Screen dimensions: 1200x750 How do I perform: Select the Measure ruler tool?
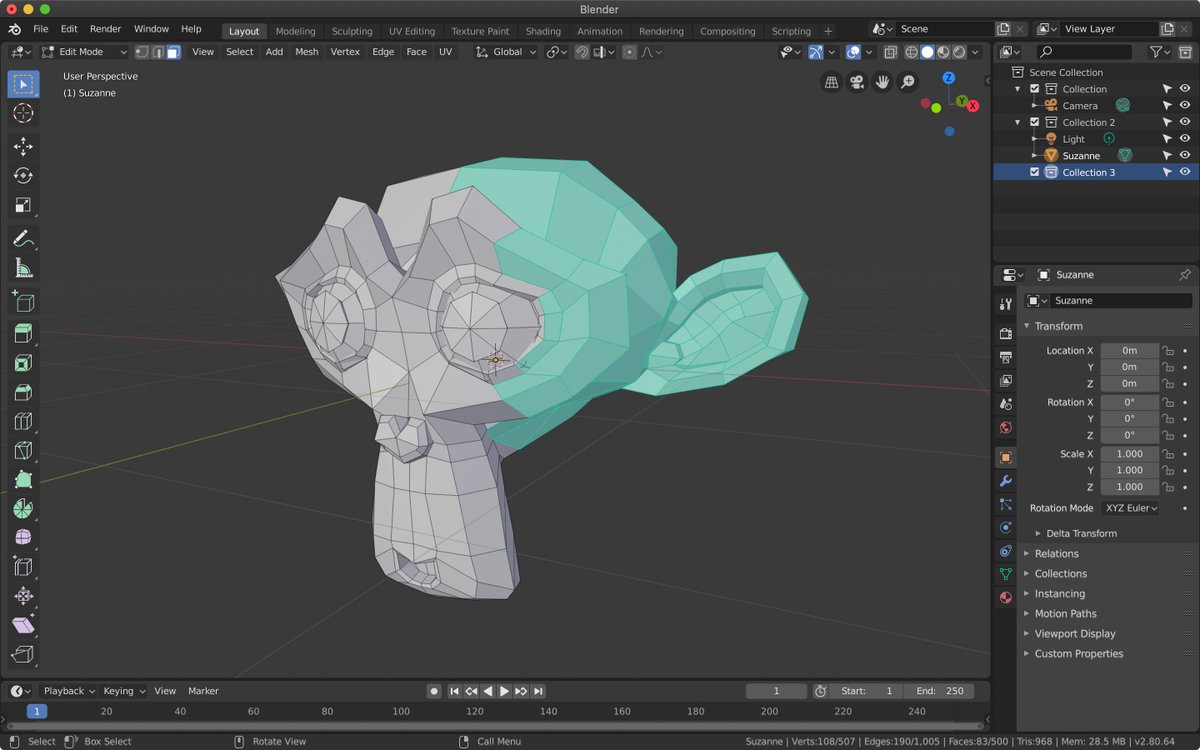[x=23, y=268]
